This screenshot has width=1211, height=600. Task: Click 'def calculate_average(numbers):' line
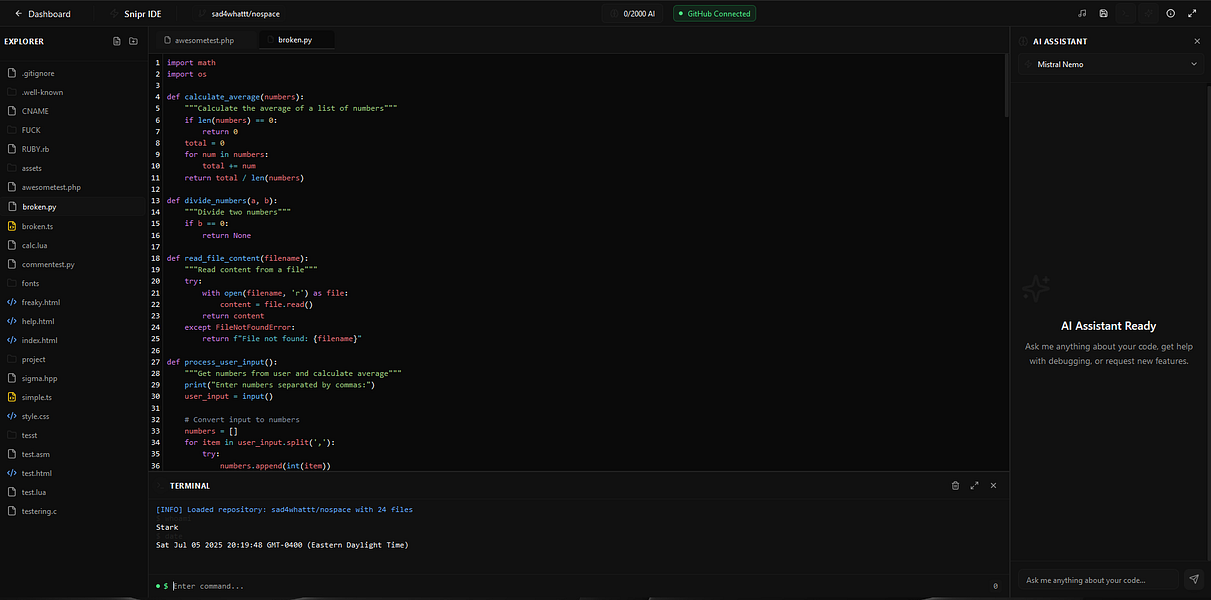point(235,97)
